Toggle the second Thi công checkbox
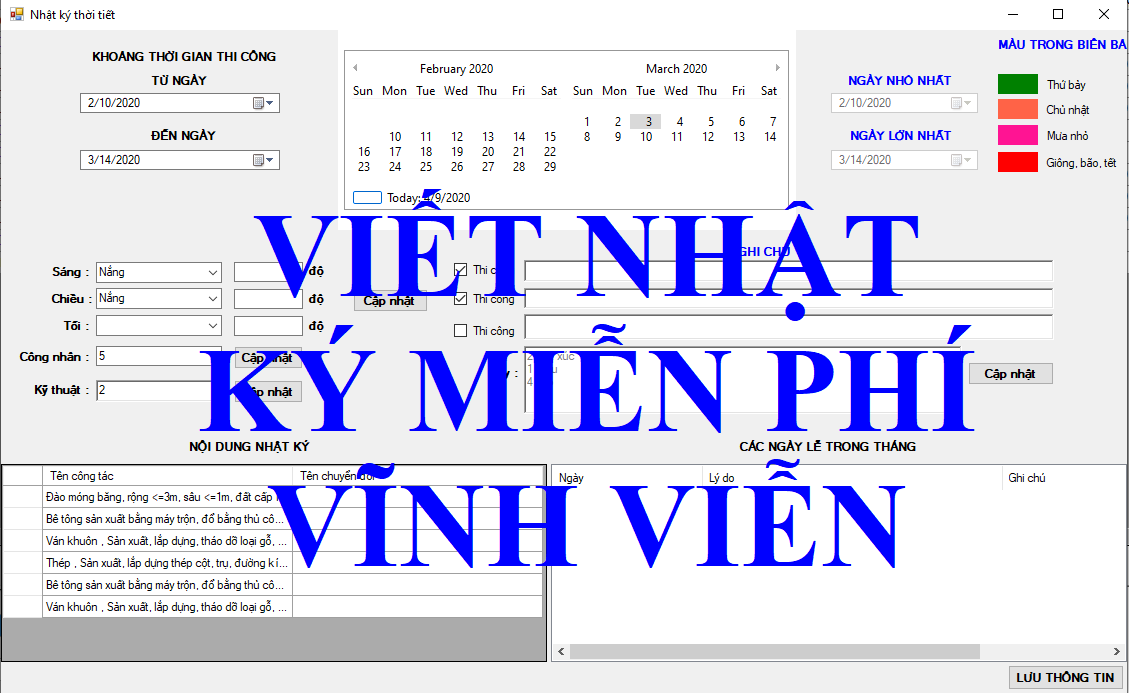1129x693 pixels. point(461,299)
